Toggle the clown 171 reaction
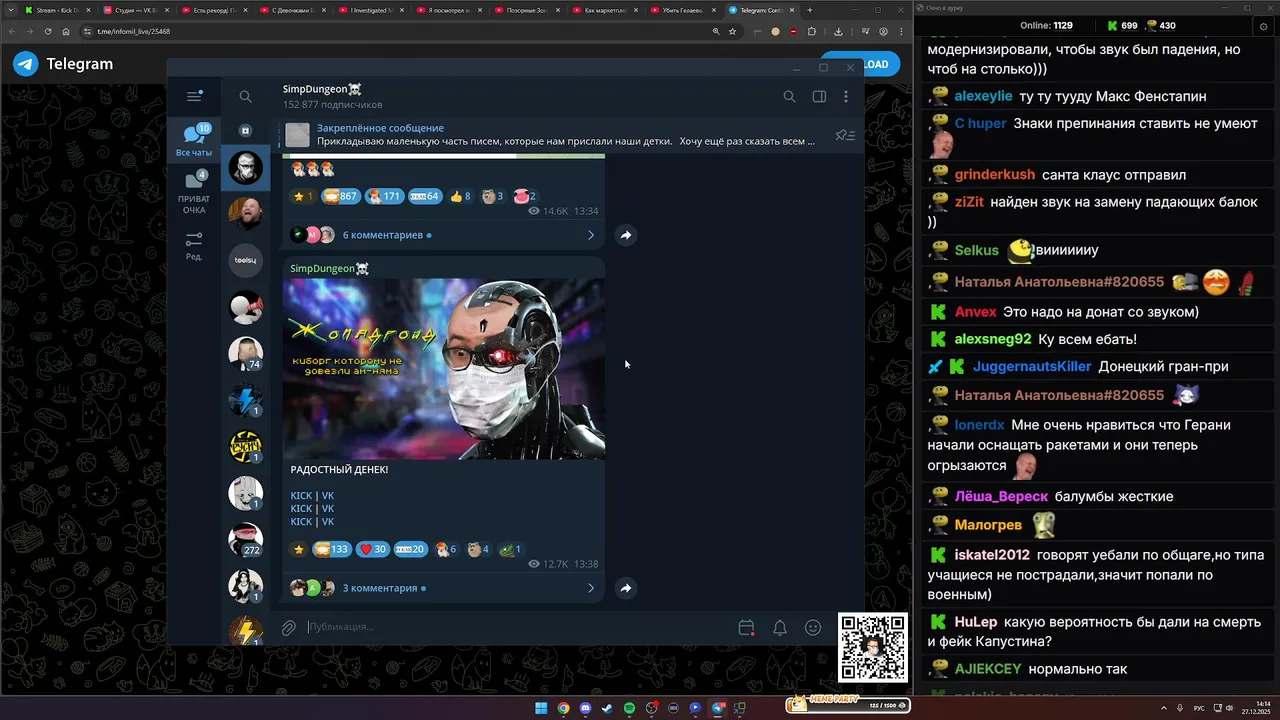Image resolution: width=1280 pixels, height=720 pixels. click(x=384, y=197)
